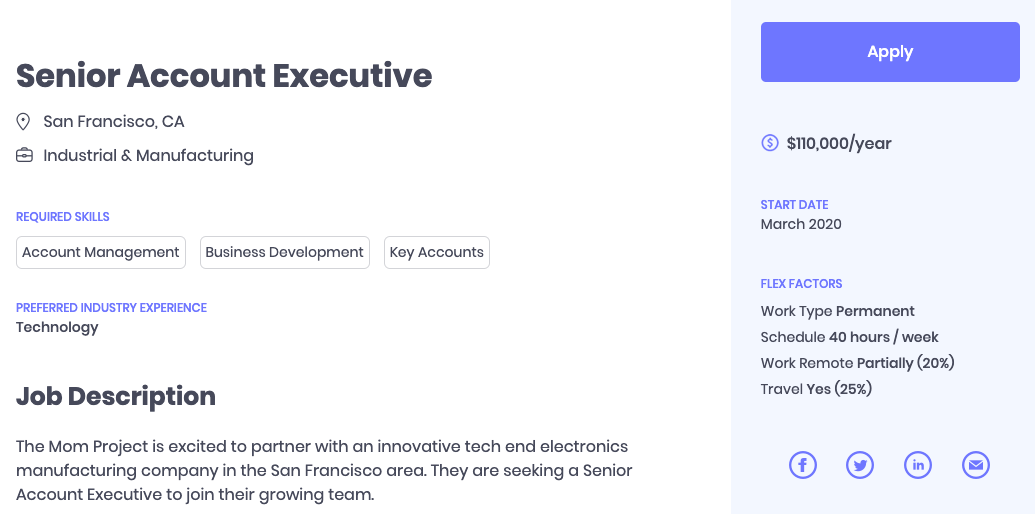Click the March 2020 start date
Screen dimensions: 1035x514
801,224
